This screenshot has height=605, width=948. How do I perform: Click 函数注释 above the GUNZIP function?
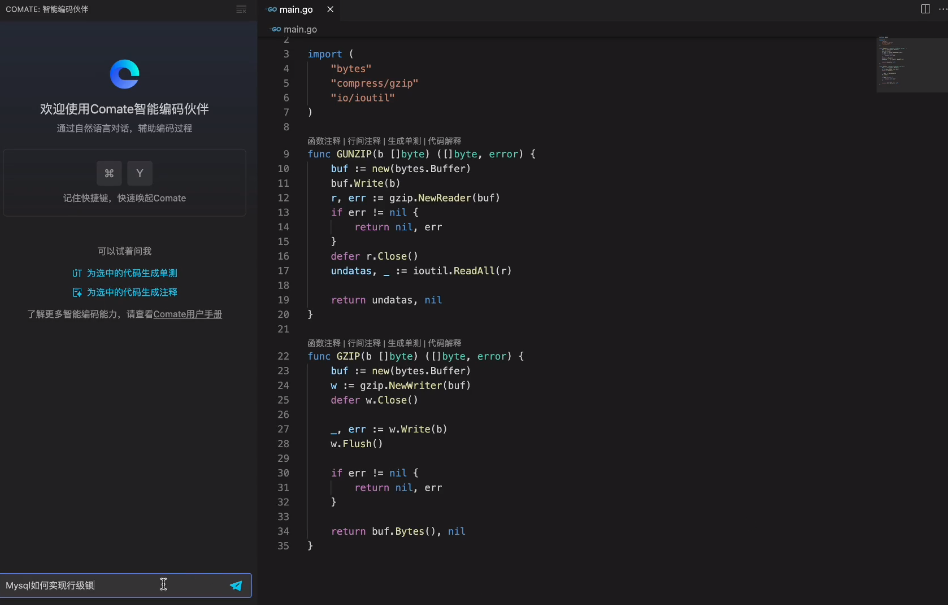(324, 141)
